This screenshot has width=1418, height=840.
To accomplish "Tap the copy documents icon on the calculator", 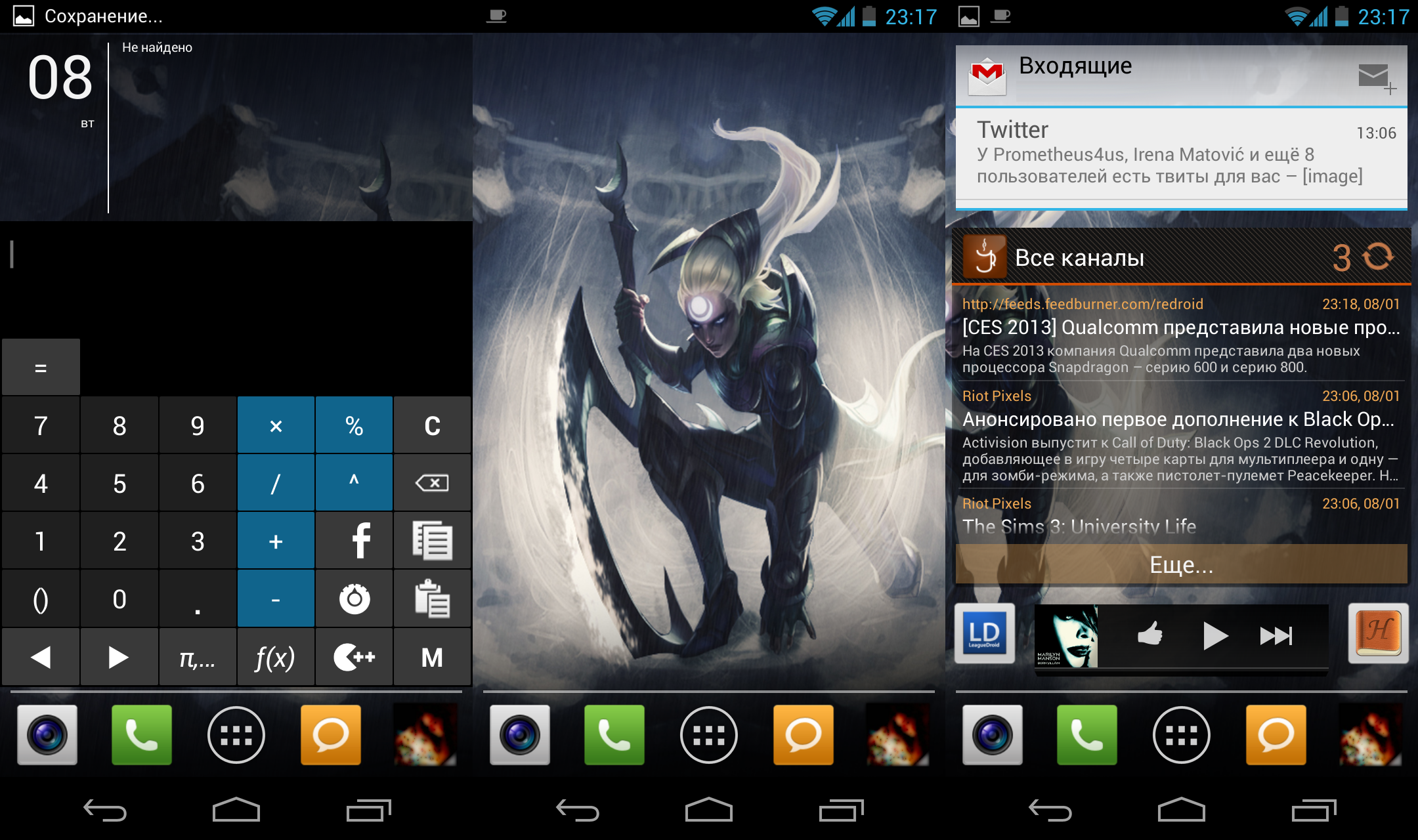I will coord(432,541).
